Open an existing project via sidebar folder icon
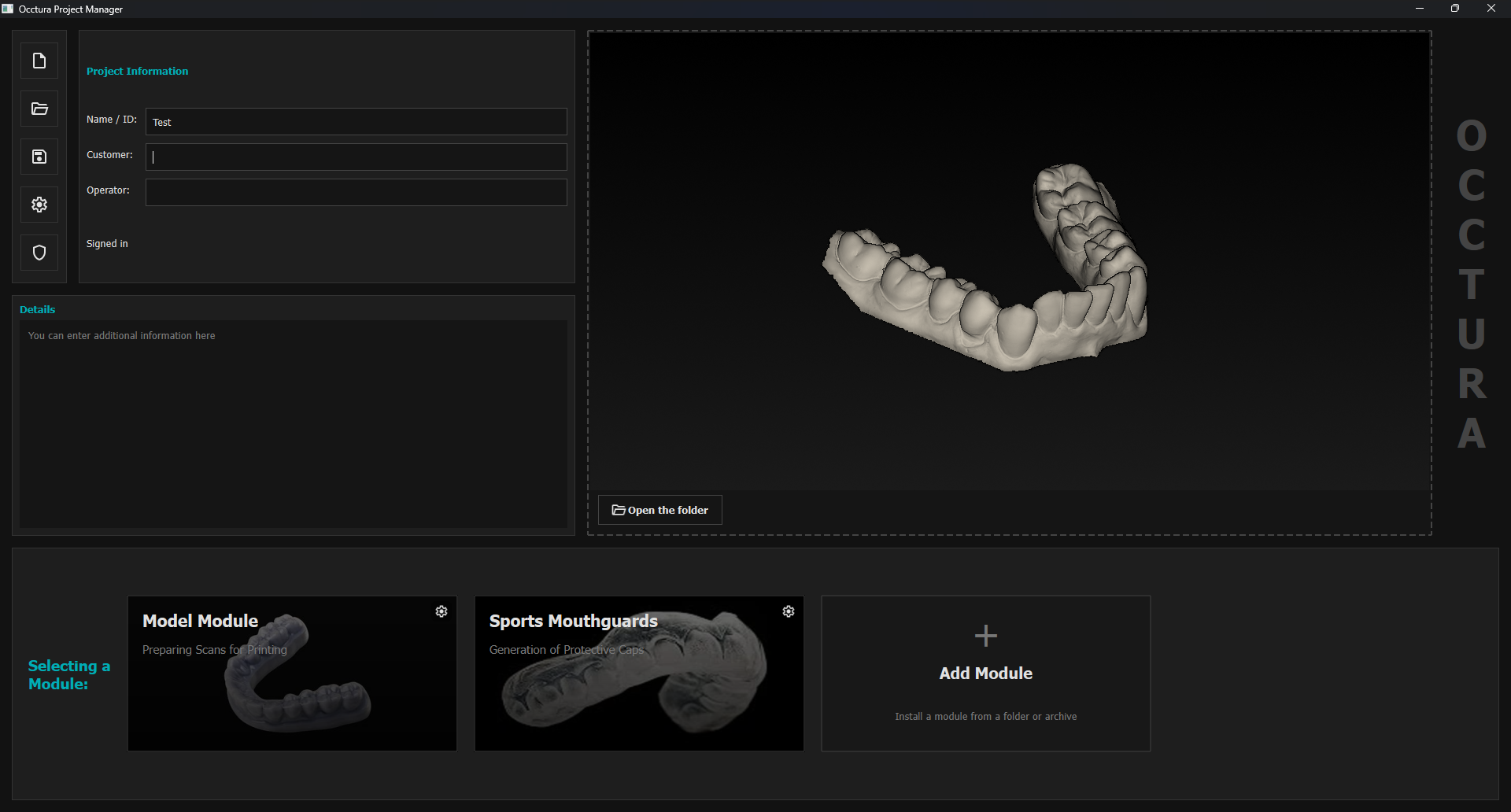Viewport: 1511px width, 812px height. coord(39,109)
